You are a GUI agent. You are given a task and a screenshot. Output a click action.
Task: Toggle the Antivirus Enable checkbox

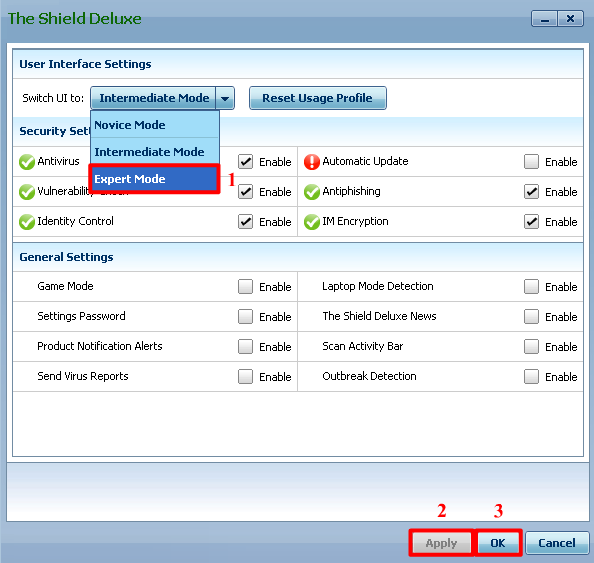click(x=245, y=161)
